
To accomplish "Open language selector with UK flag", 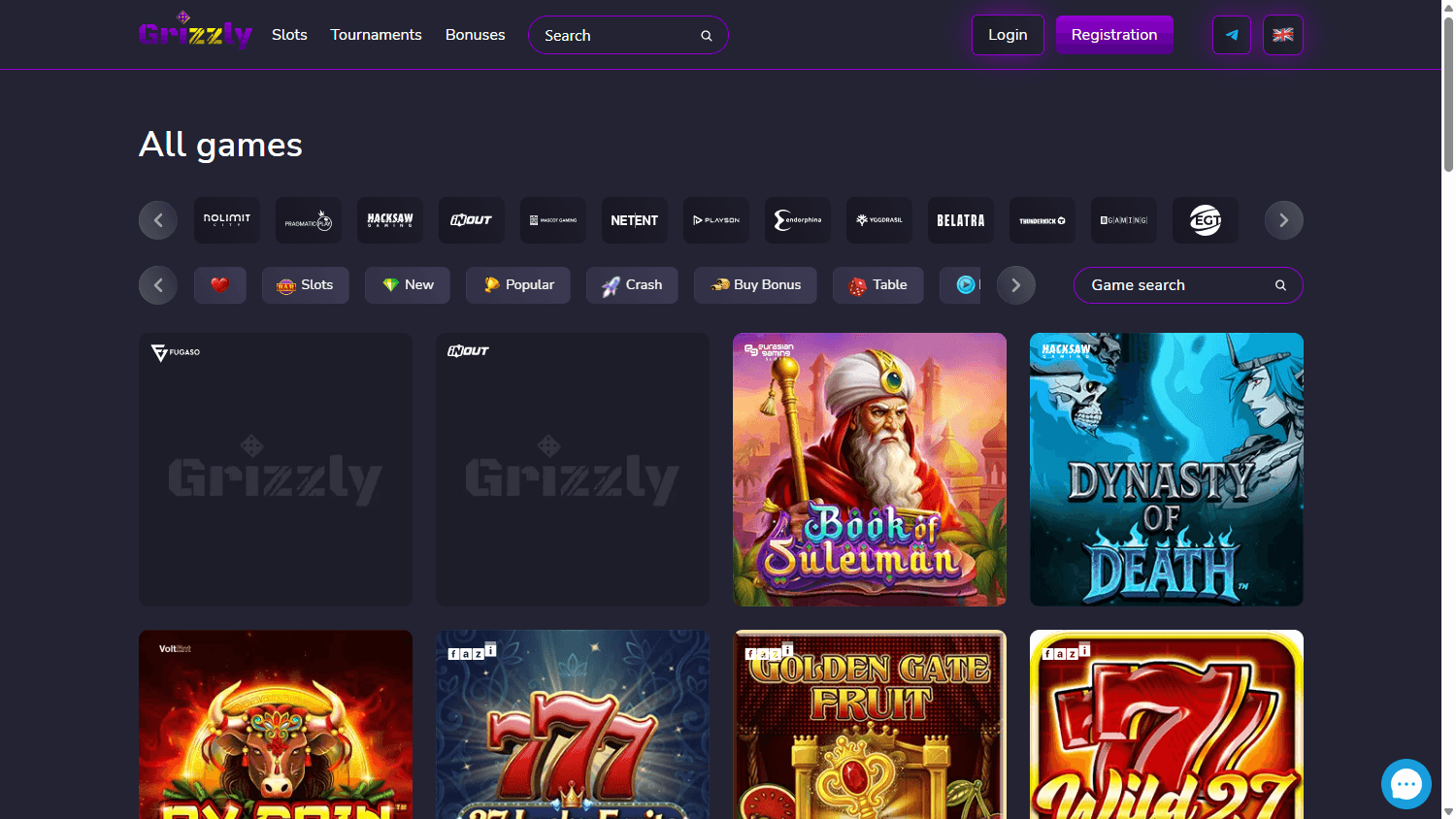I will pyautogui.click(x=1283, y=35).
